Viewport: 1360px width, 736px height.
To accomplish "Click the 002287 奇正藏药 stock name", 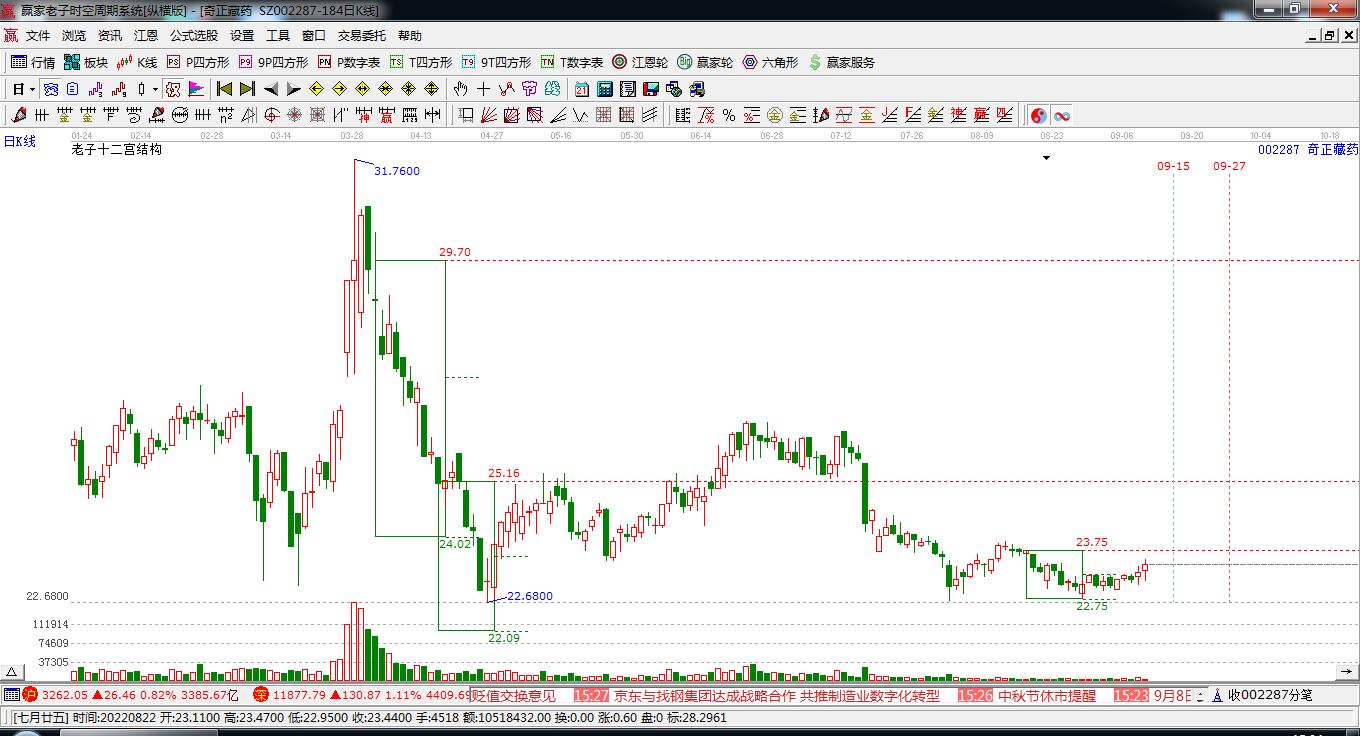I will coord(1308,149).
